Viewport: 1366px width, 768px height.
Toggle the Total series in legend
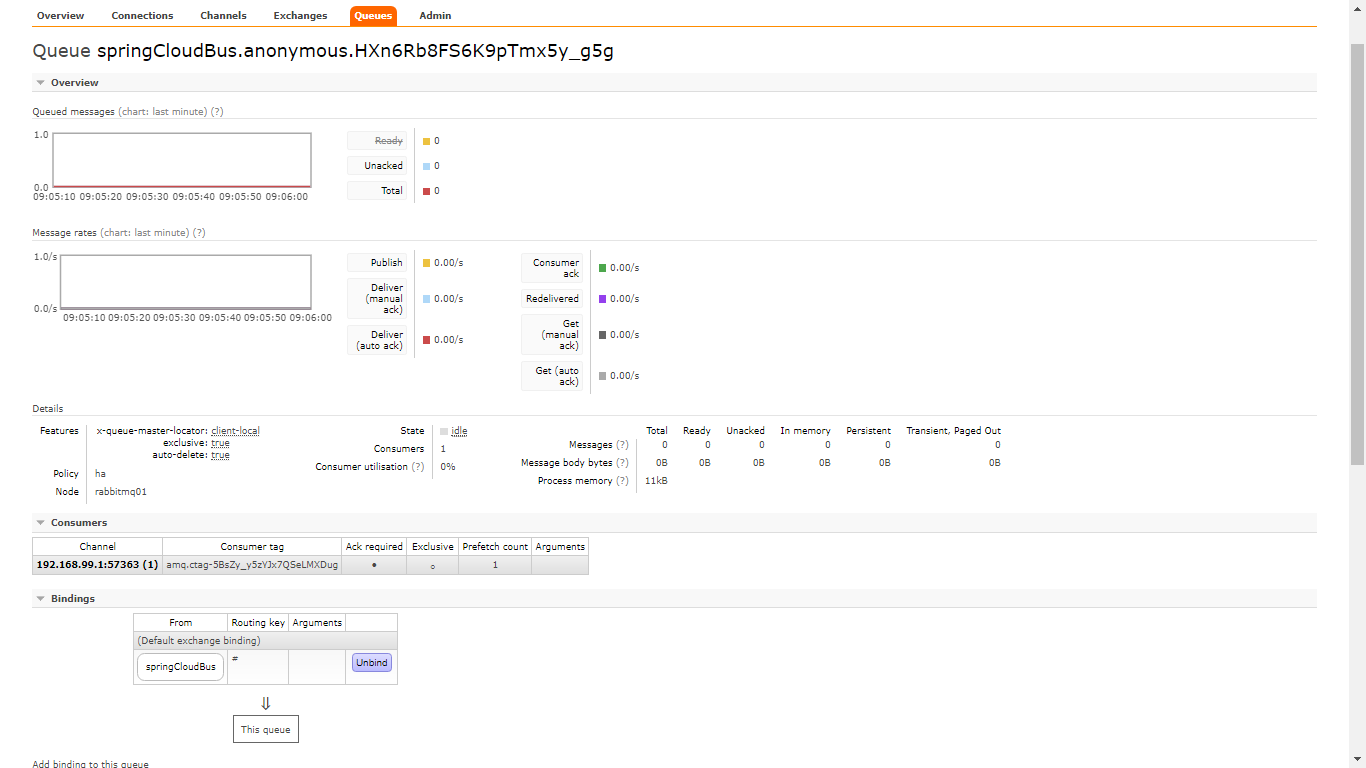(x=378, y=191)
